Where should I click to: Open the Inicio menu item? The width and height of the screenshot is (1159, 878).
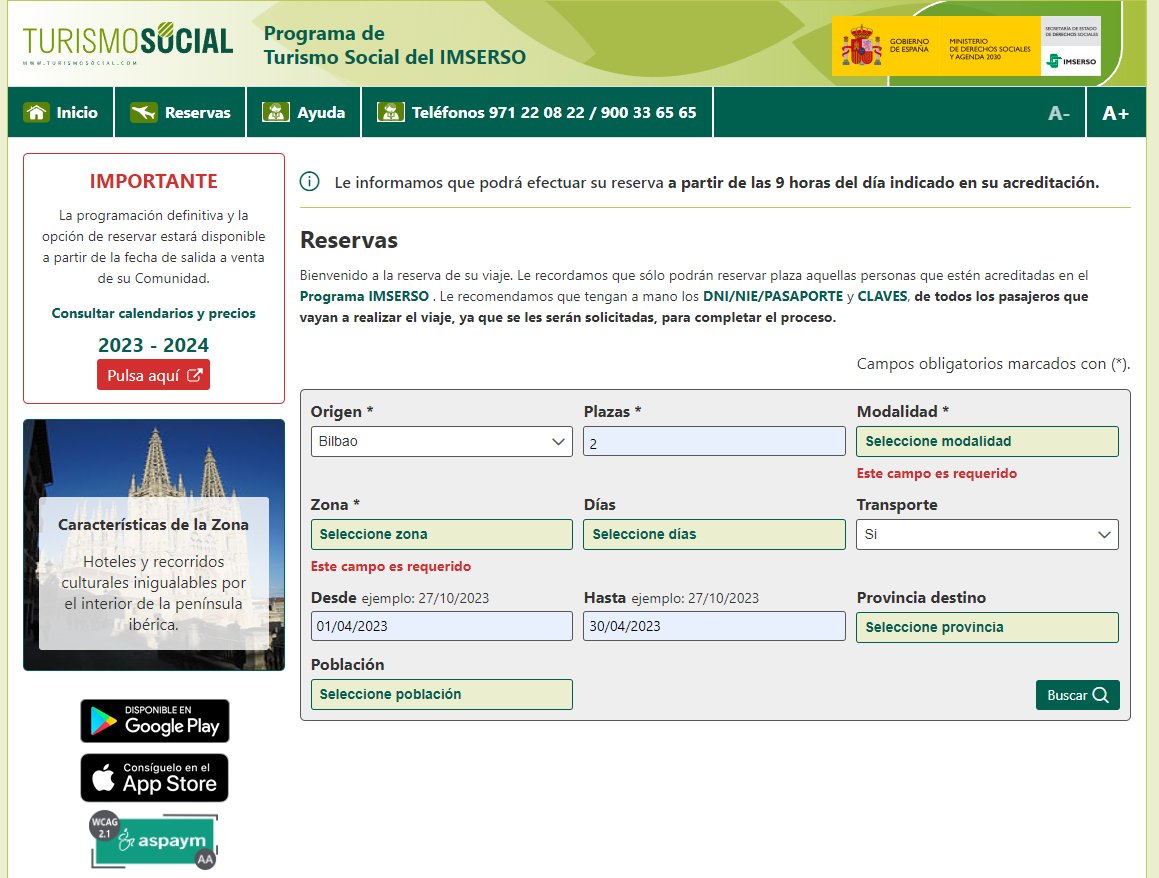[61, 112]
